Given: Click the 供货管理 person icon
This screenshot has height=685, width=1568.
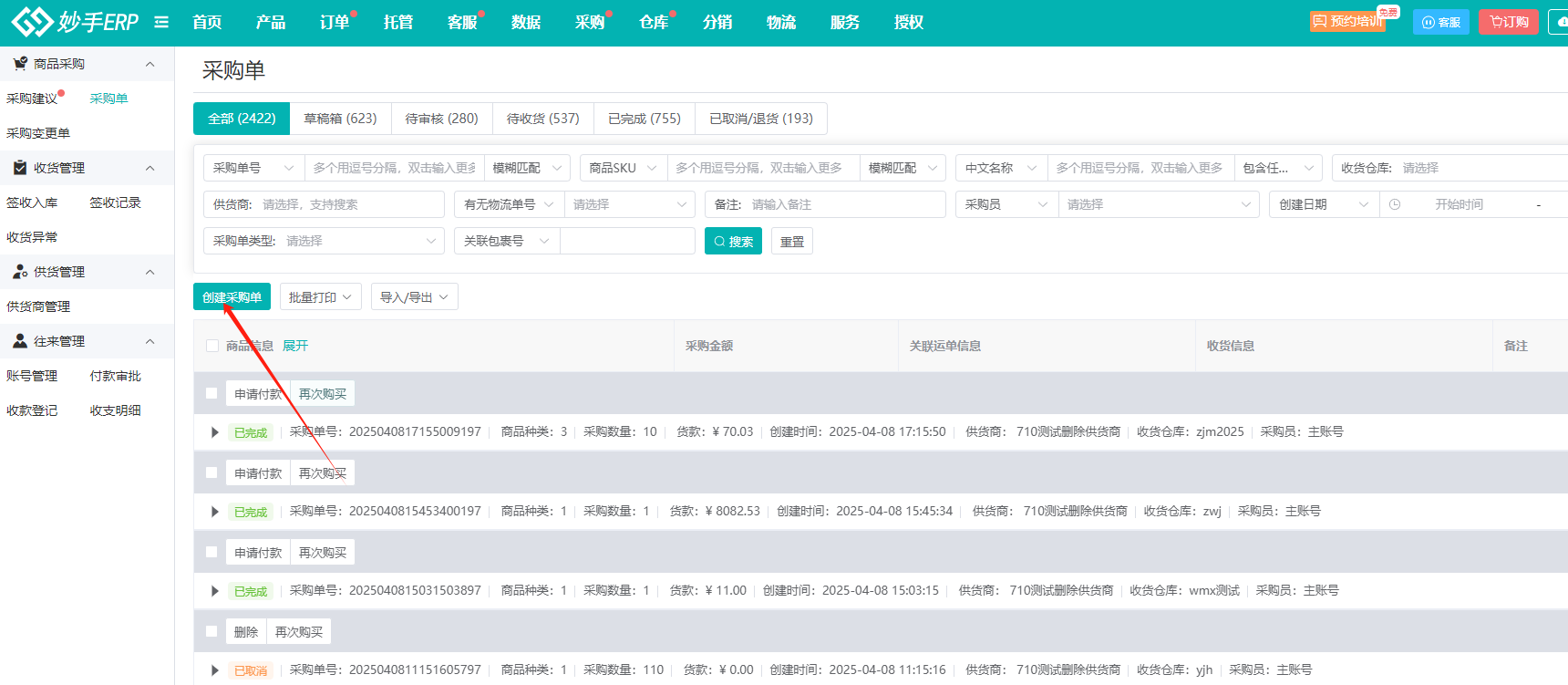Looking at the screenshot, I should (20, 272).
